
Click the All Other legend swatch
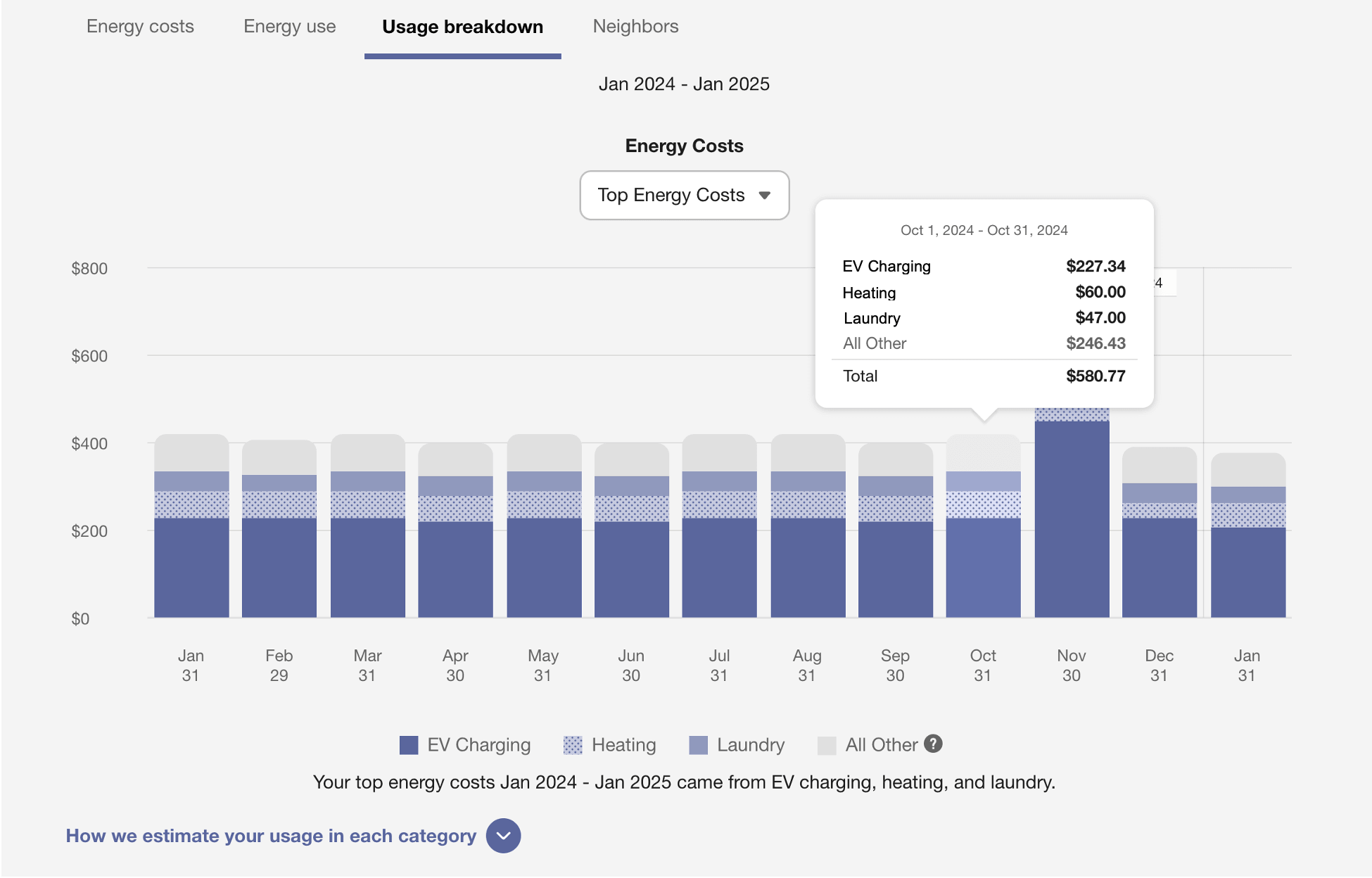[x=828, y=744]
